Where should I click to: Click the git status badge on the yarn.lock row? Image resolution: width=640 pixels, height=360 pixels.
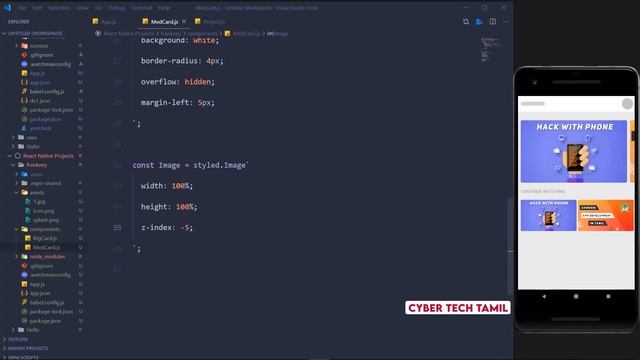tap(80, 128)
